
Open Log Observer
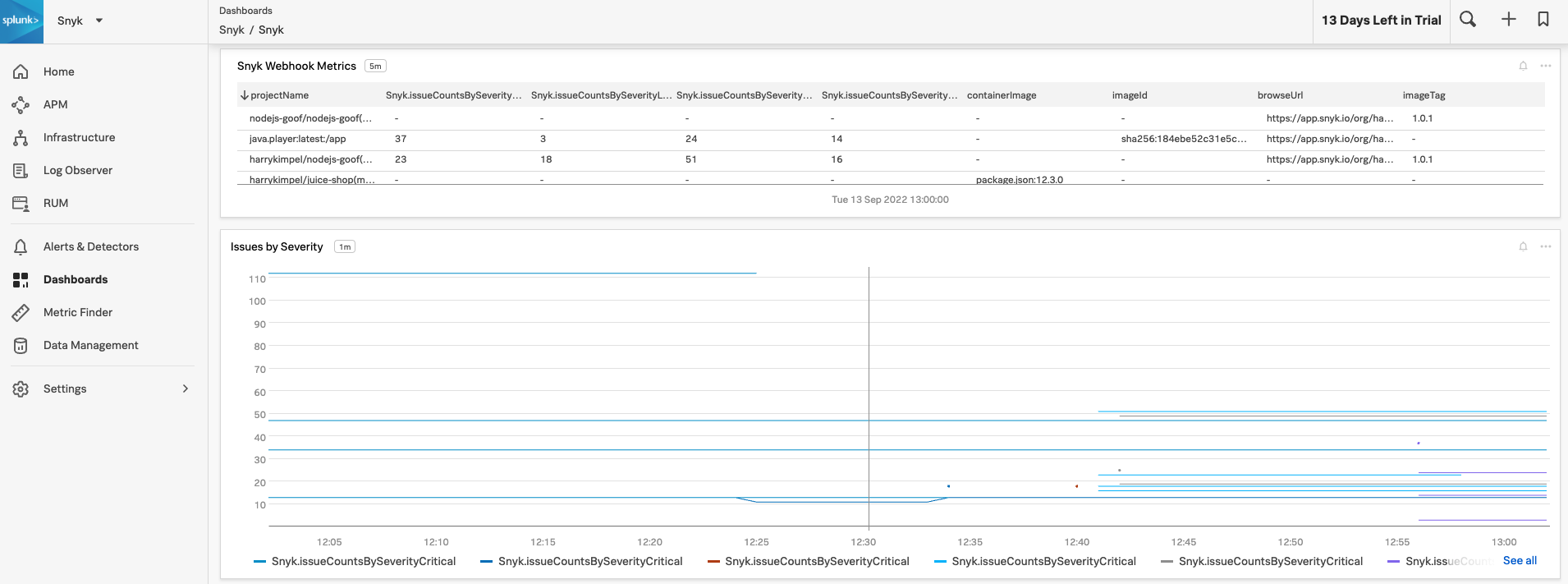pos(78,170)
